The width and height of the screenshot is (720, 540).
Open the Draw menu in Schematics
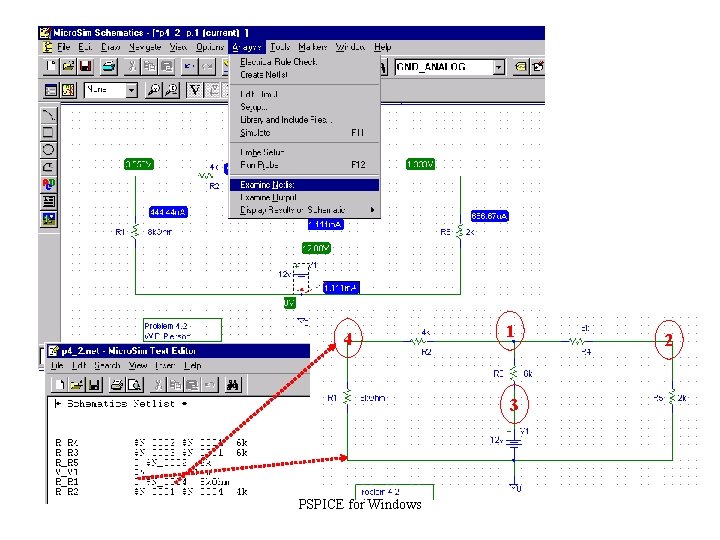[x=111, y=47]
